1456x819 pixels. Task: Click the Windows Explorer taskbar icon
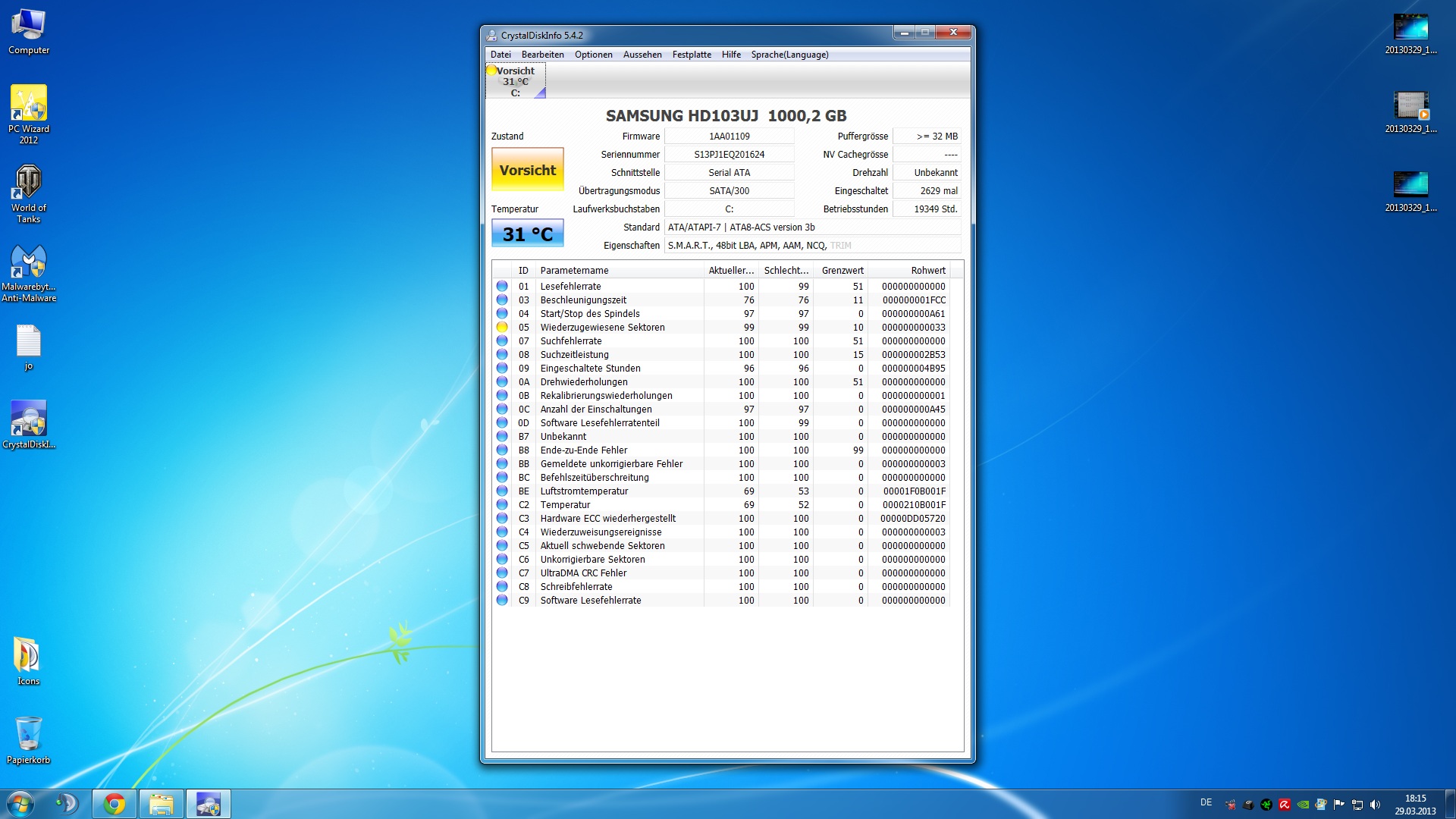pos(162,804)
